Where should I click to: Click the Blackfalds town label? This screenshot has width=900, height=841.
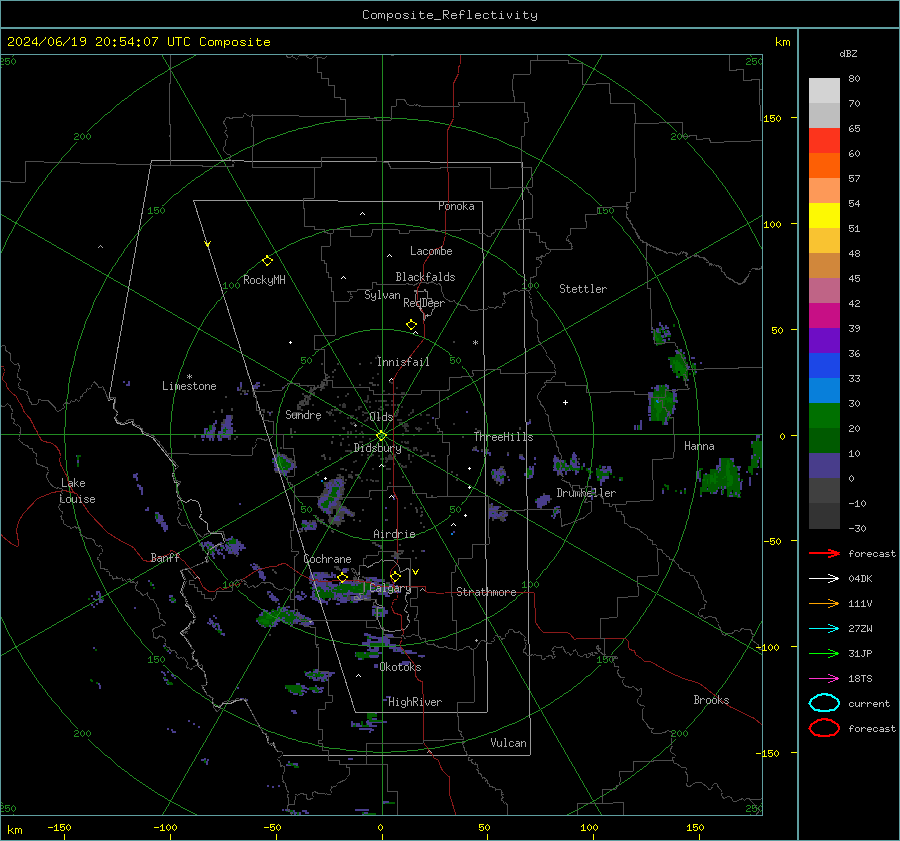click(425, 277)
